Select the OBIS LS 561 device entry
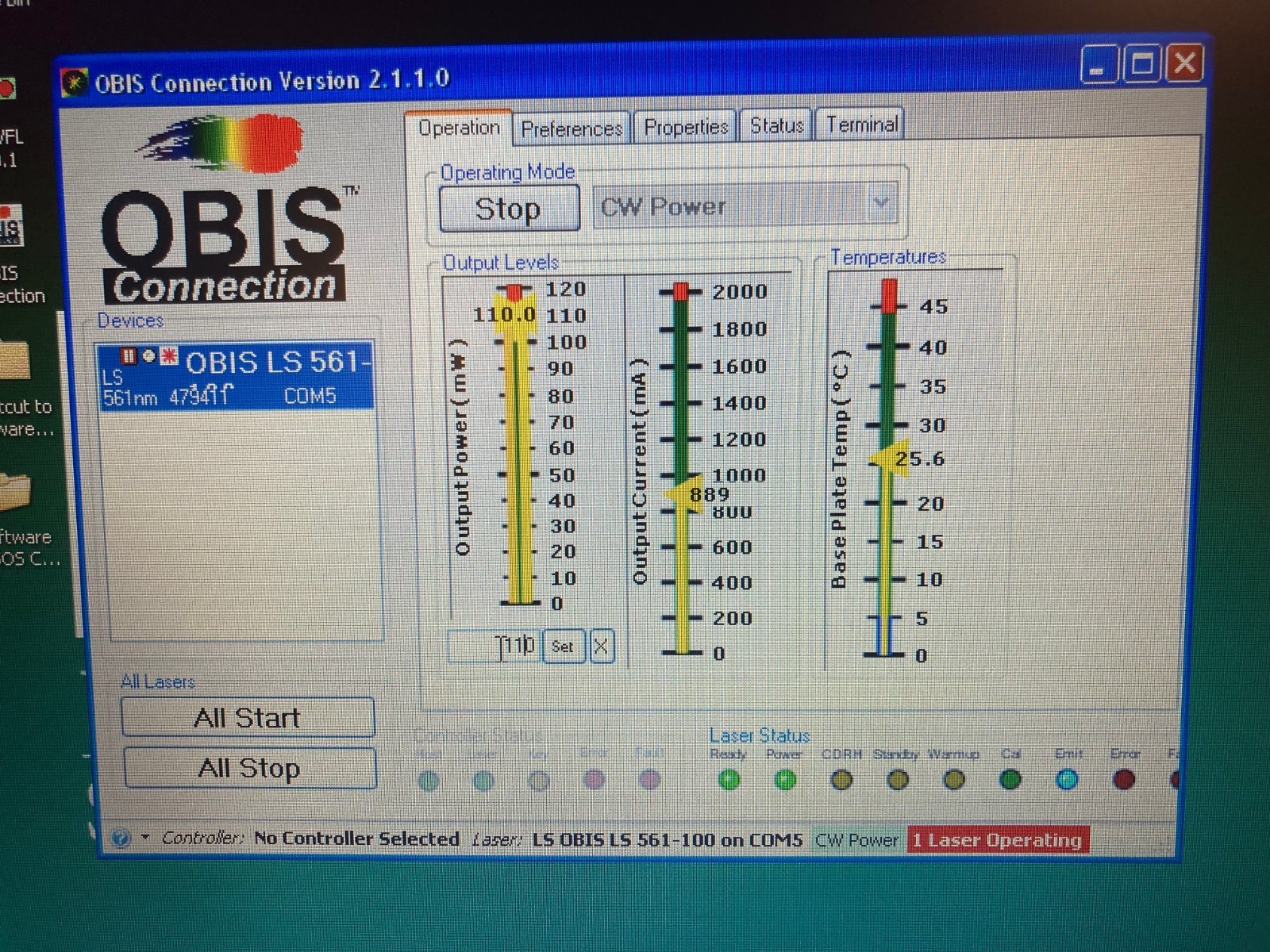1270x952 pixels. pos(236,376)
